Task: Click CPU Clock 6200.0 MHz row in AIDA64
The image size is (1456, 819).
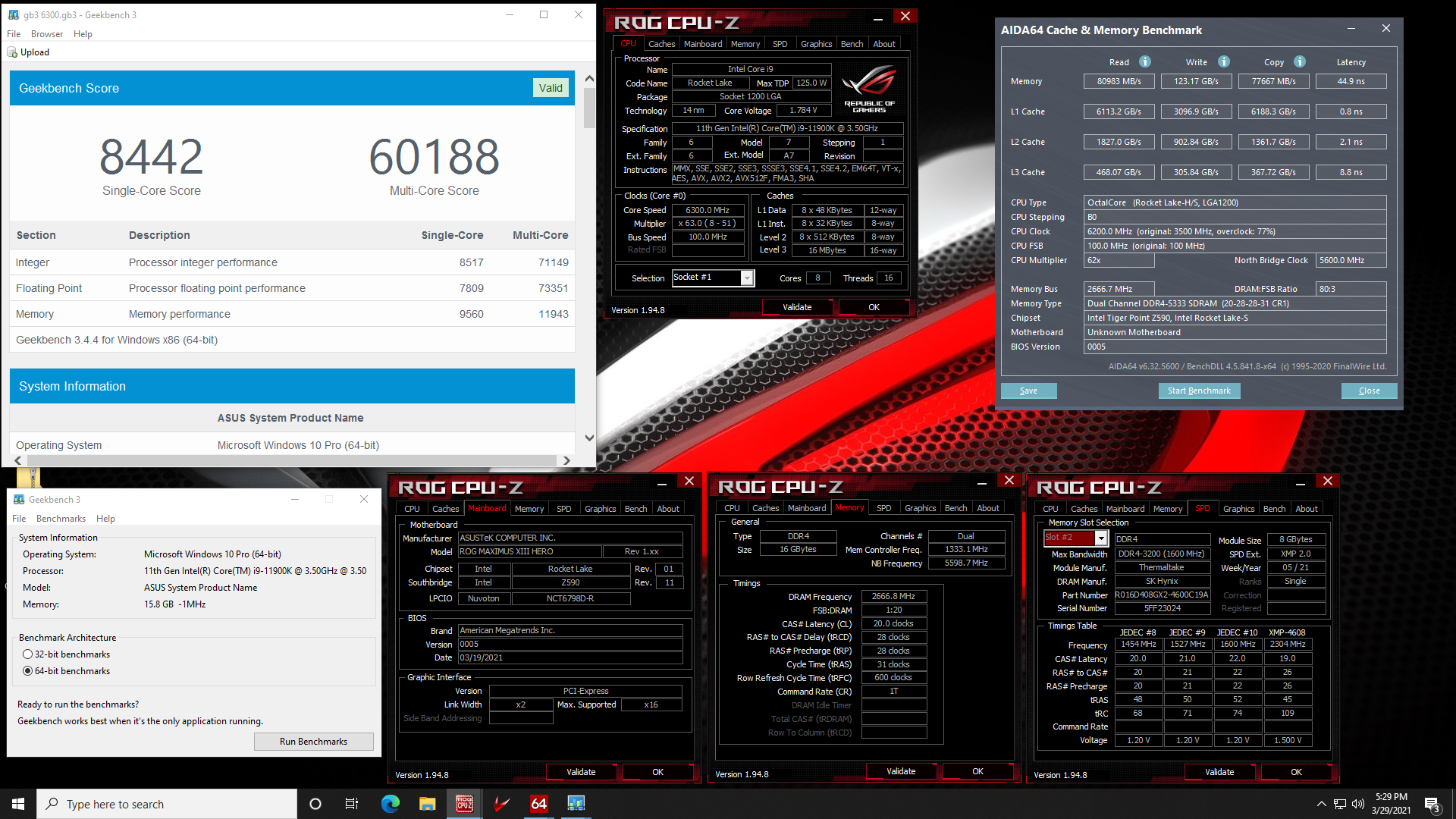Action: pos(1235,231)
